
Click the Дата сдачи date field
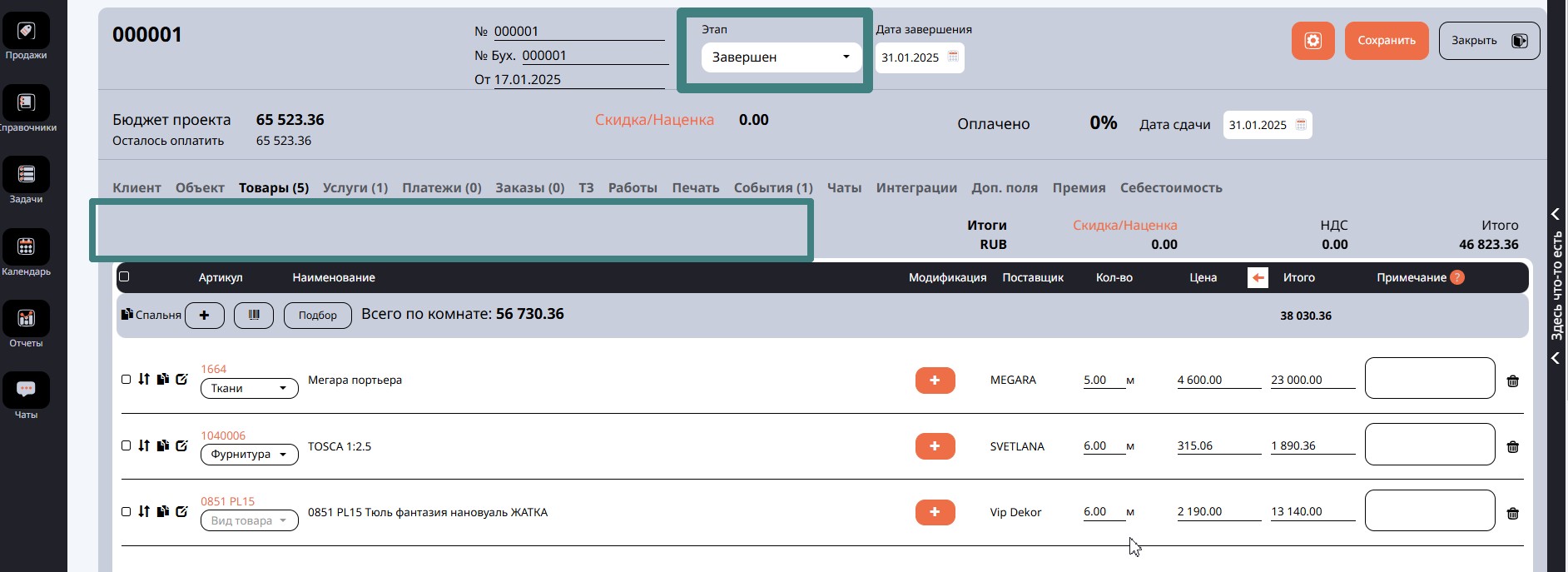1266,125
